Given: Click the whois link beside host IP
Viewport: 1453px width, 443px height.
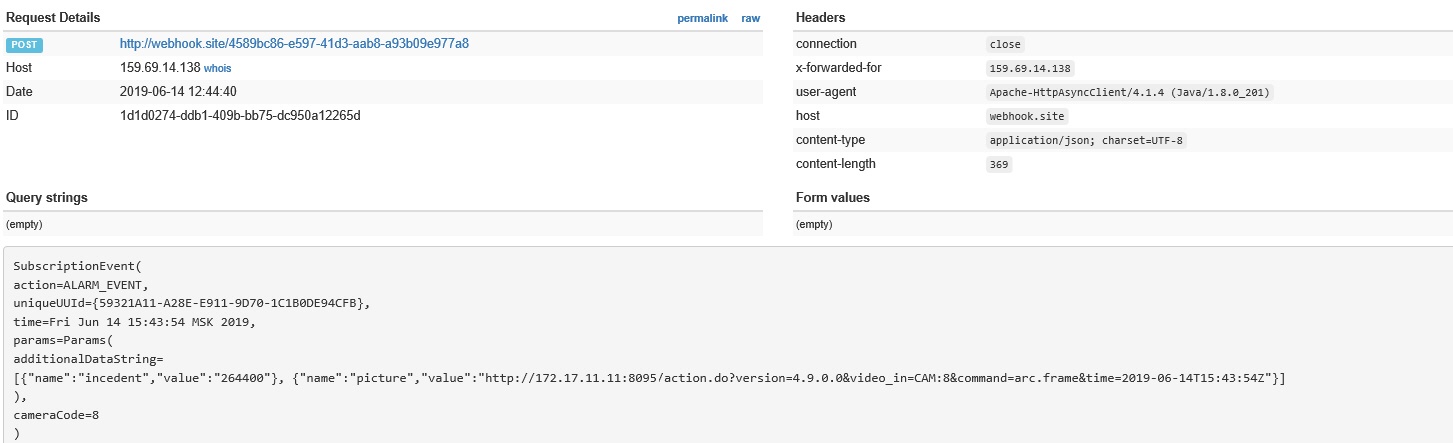Looking at the screenshot, I should 218,68.
